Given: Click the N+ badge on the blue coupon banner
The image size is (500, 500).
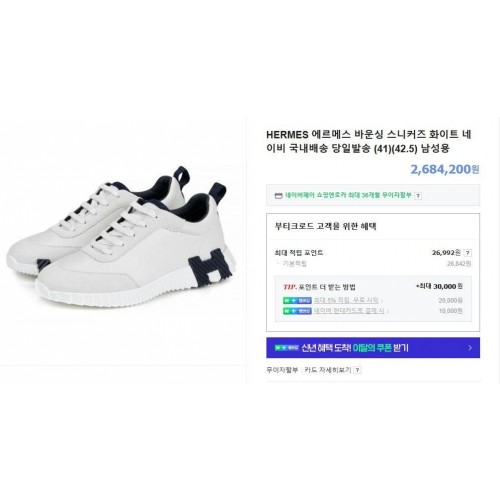Looking at the screenshot, I should coord(287,348).
